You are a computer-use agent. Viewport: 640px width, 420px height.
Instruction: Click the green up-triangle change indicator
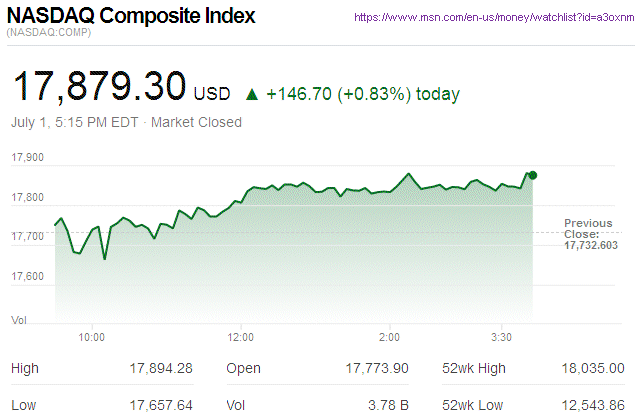click(252, 95)
